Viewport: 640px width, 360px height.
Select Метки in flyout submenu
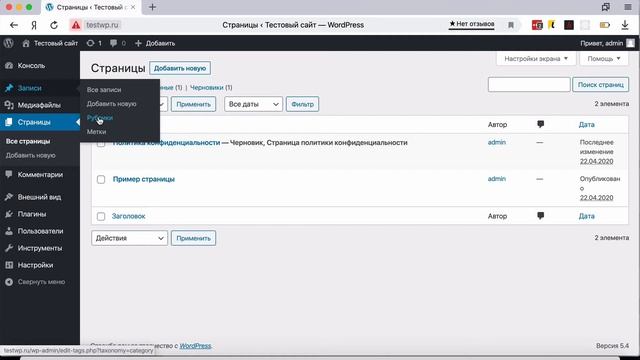tap(96, 131)
